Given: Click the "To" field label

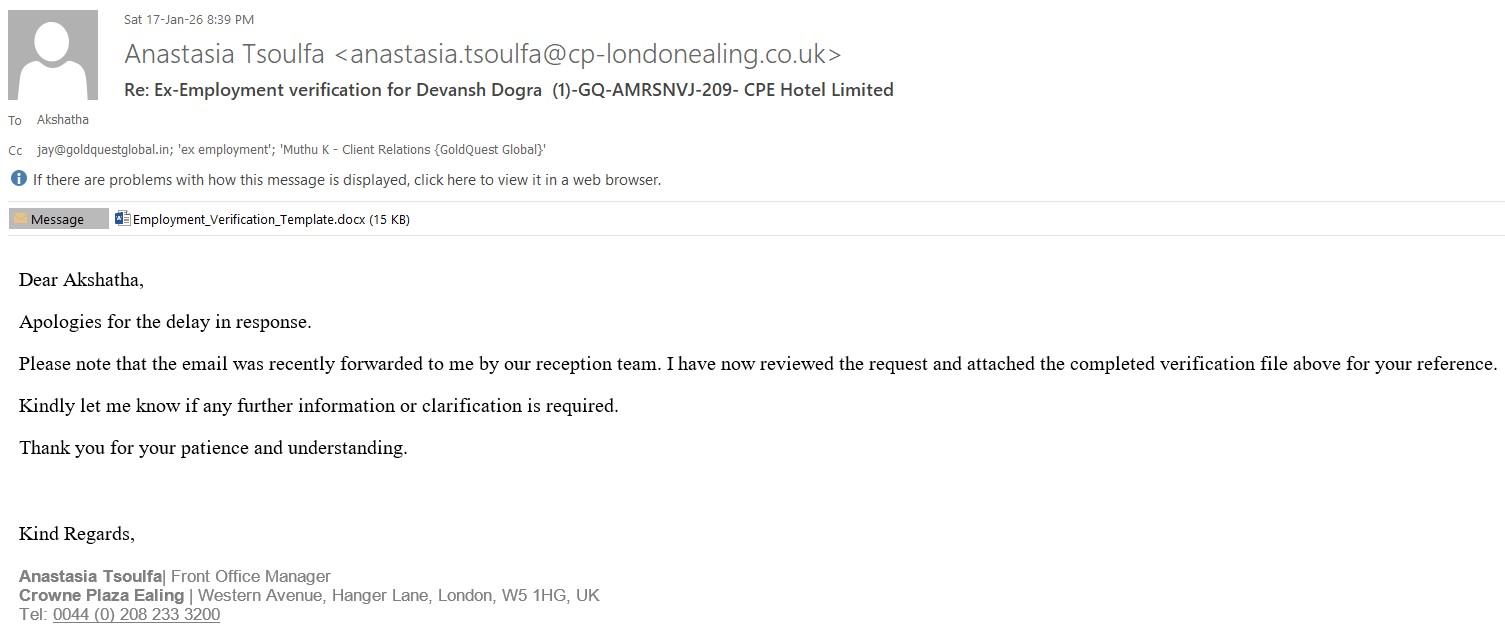Looking at the screenshot, I should click(x=15, y=121).
